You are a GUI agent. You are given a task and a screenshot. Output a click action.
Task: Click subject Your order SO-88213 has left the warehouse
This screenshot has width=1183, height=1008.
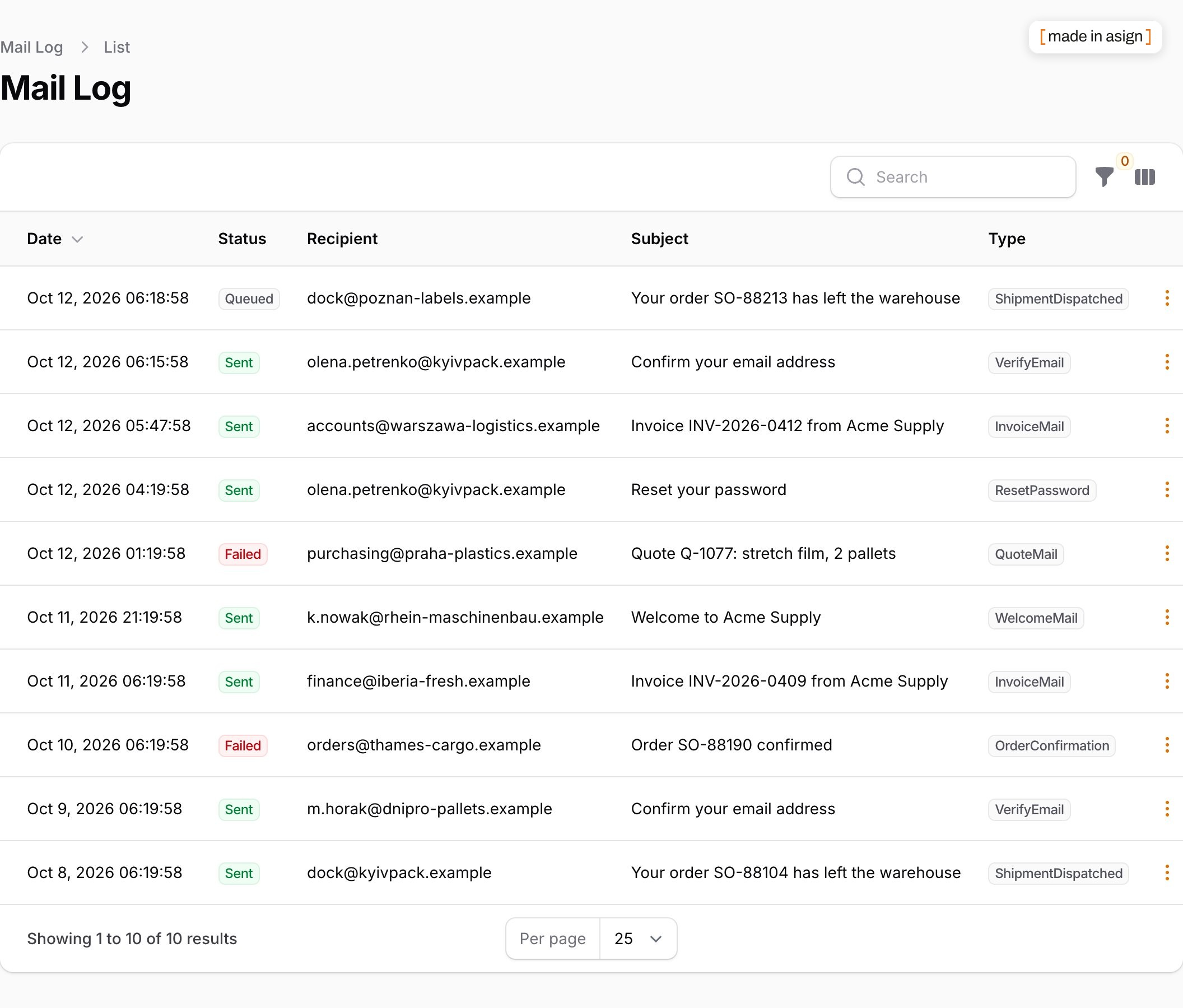[x=795, y=298]
